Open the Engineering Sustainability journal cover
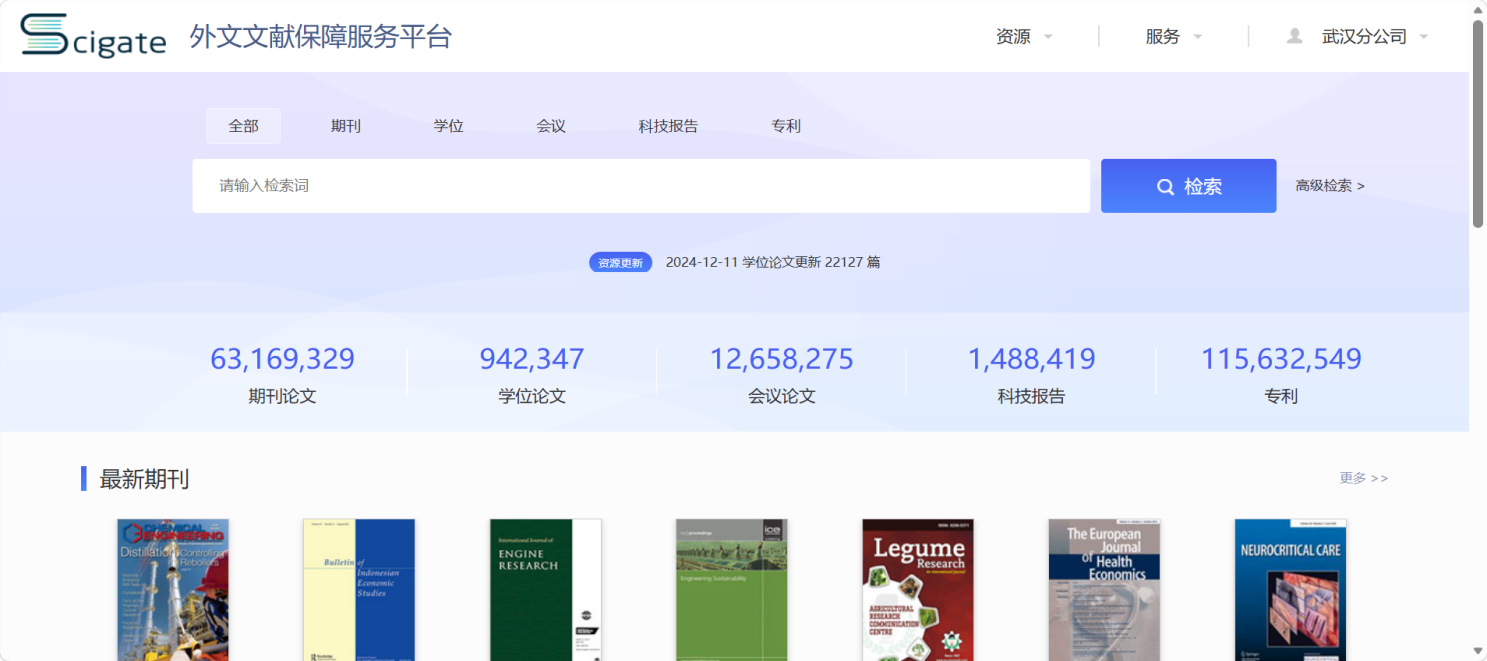 pyautogui.click(x=732, y=590)
